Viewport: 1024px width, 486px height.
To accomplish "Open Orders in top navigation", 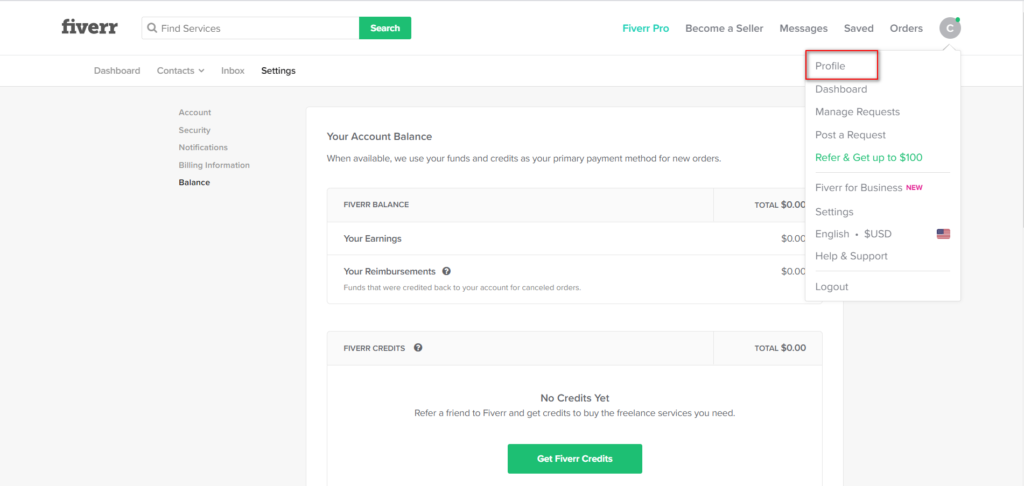I will pos(906,28).
